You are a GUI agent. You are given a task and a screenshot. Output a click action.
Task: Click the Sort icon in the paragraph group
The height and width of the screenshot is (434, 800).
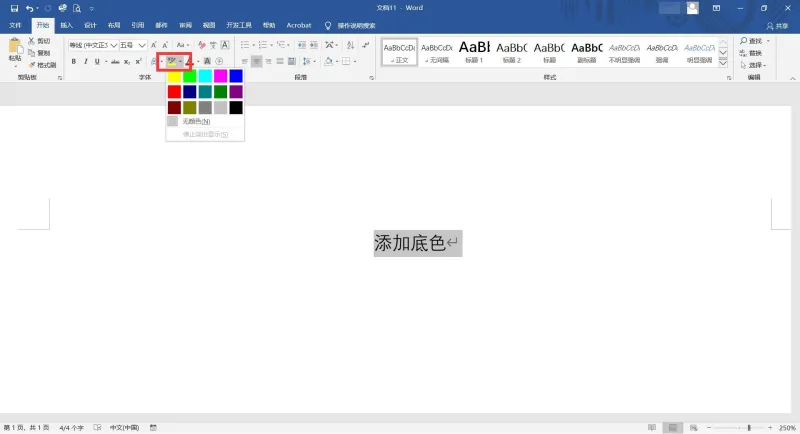351,45
